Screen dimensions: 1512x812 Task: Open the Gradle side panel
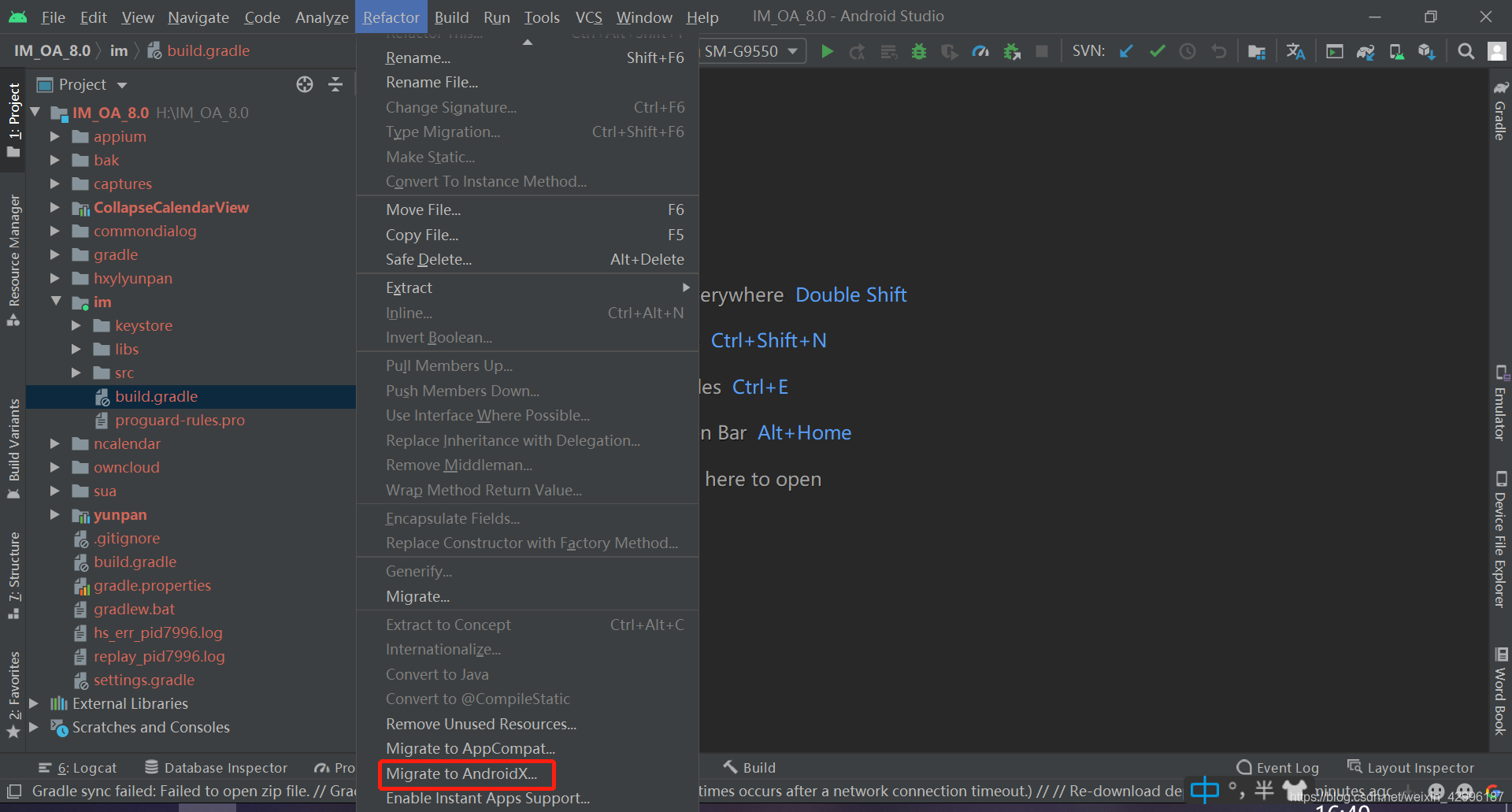pyautogui.click(x=1500, y=110)
